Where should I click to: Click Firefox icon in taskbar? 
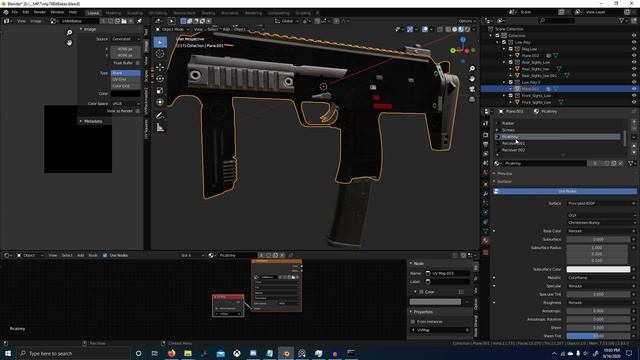coord(171,353)
